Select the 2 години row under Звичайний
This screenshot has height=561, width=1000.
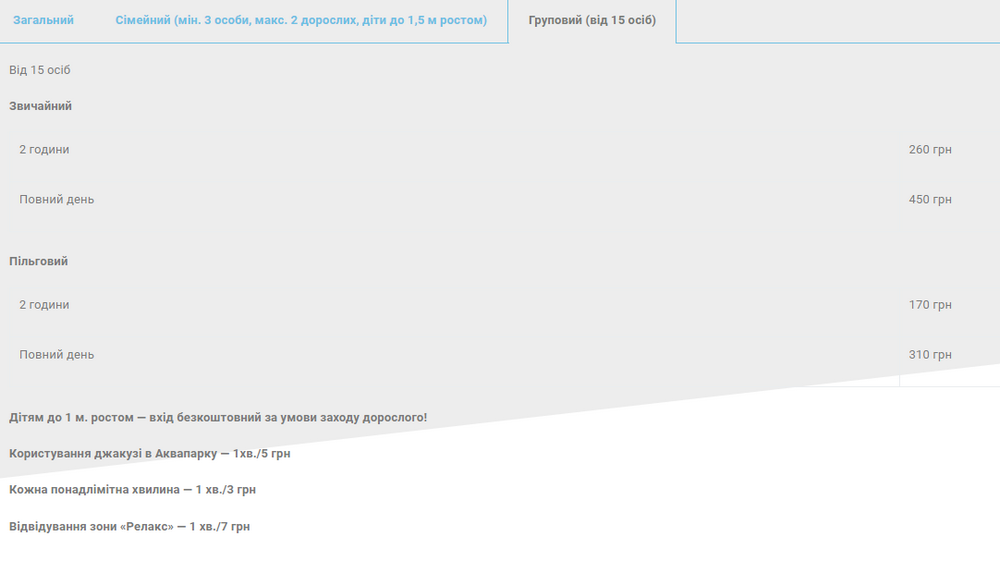click(x=44, y=150)
